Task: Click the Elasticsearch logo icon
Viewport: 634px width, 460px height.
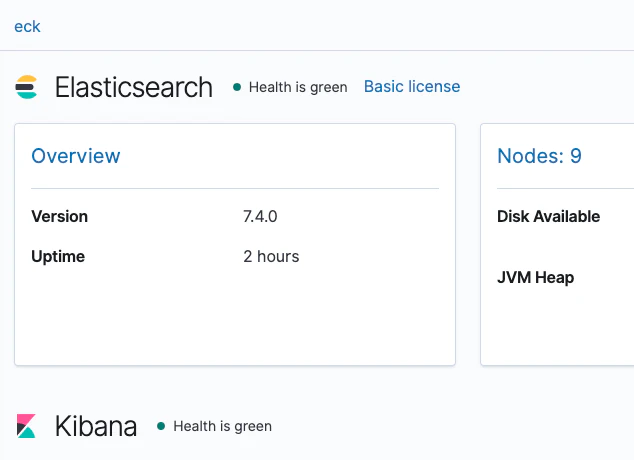Action: 26,87
